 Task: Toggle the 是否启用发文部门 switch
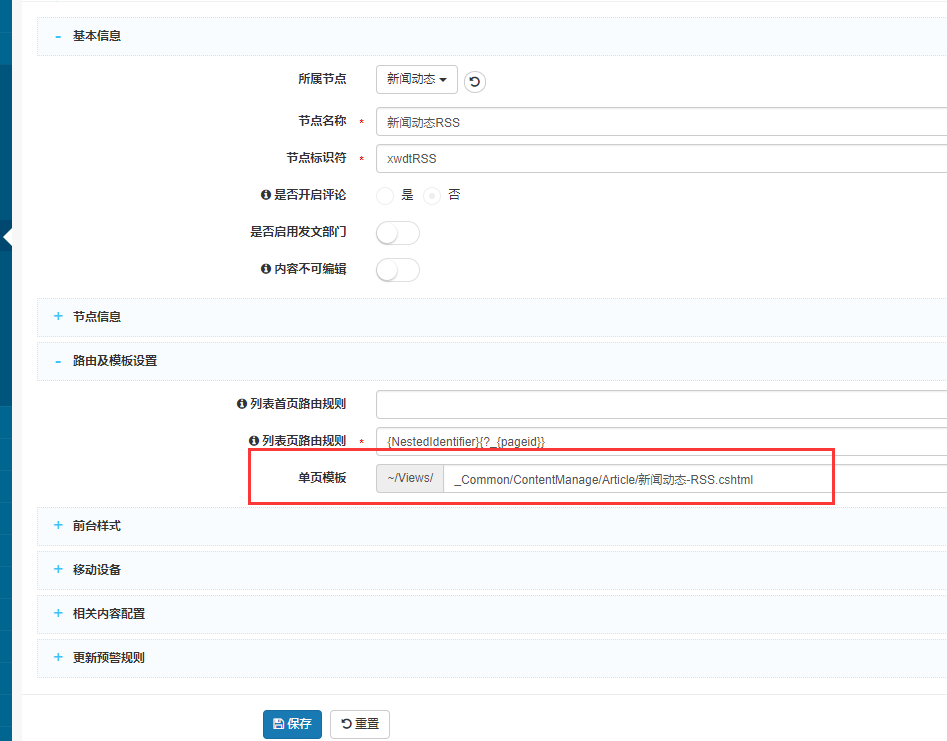click(x=397, y=233)
